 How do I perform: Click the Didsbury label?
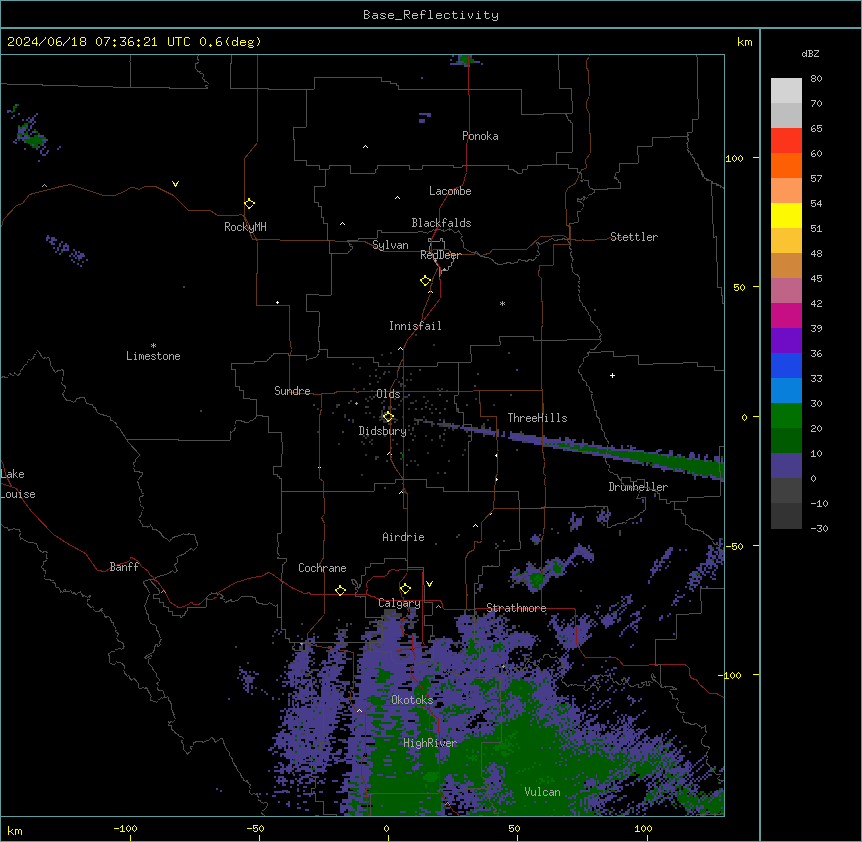pyautogui.click(x=383, y=431)
